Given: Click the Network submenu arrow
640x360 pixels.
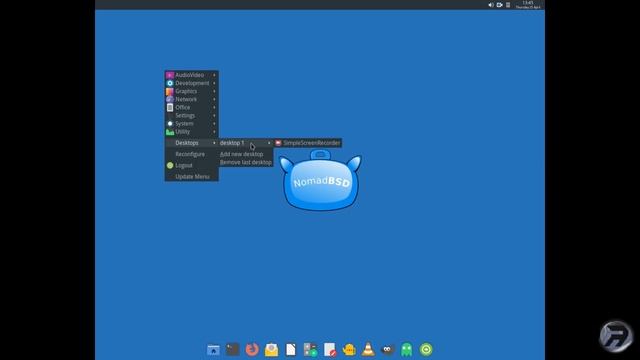Looking at the screenshot, I should point(214,99).
